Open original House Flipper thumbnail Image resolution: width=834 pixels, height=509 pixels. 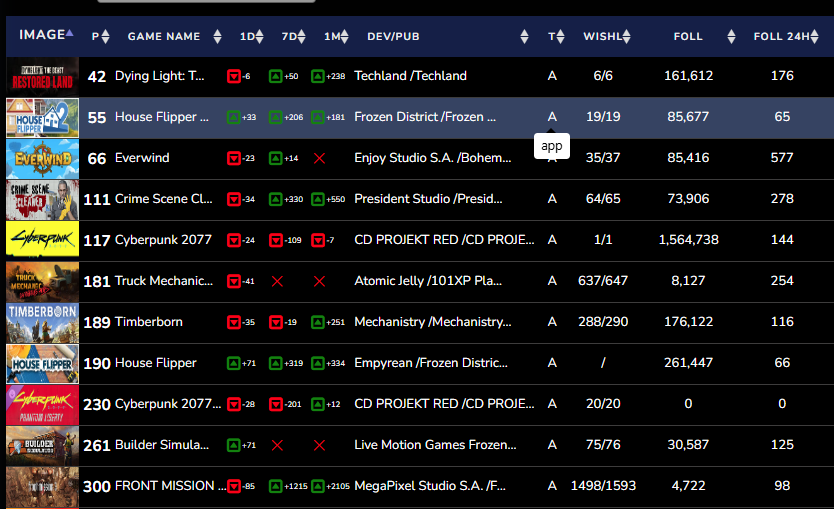pyautogui.click(x=43, y=363)
